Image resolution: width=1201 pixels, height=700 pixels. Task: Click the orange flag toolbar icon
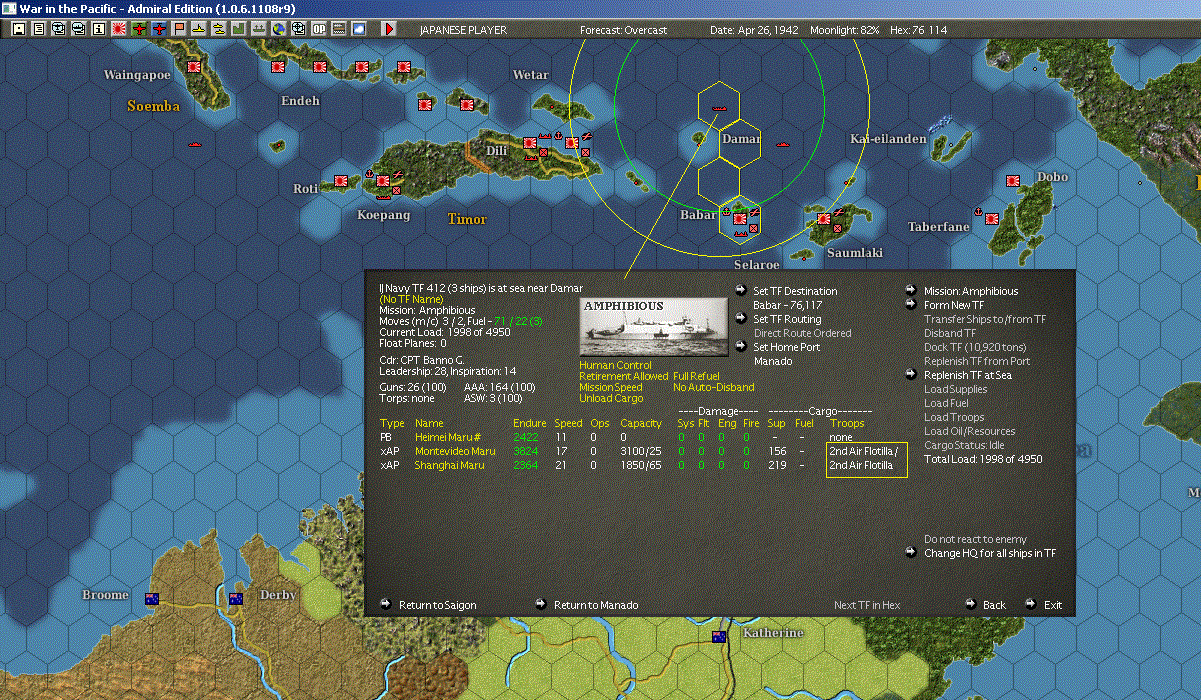(x=179, y=29)
